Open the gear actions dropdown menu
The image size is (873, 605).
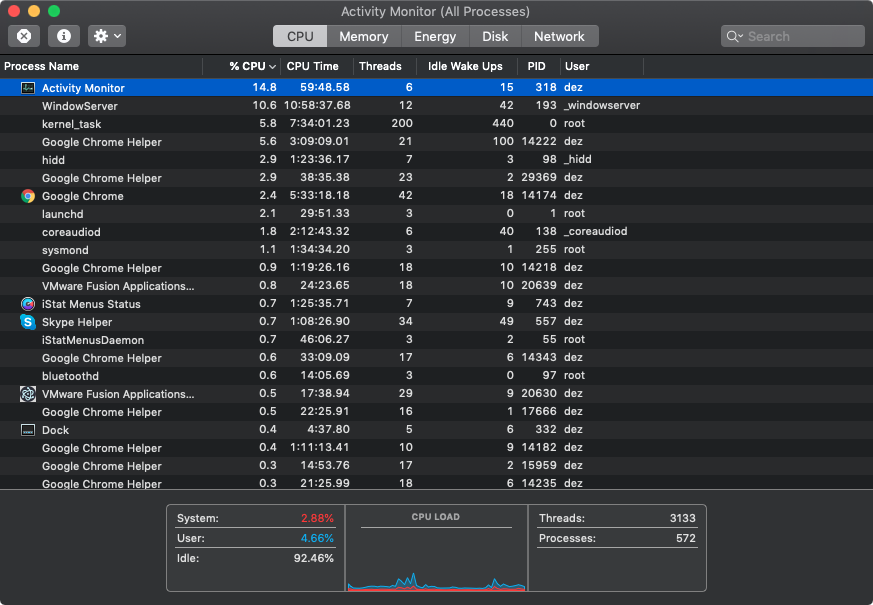(x=107, y=36)
